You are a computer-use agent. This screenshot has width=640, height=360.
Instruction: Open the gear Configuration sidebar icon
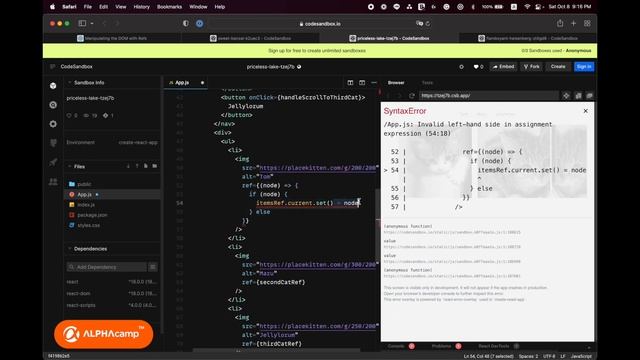point(53,124)
